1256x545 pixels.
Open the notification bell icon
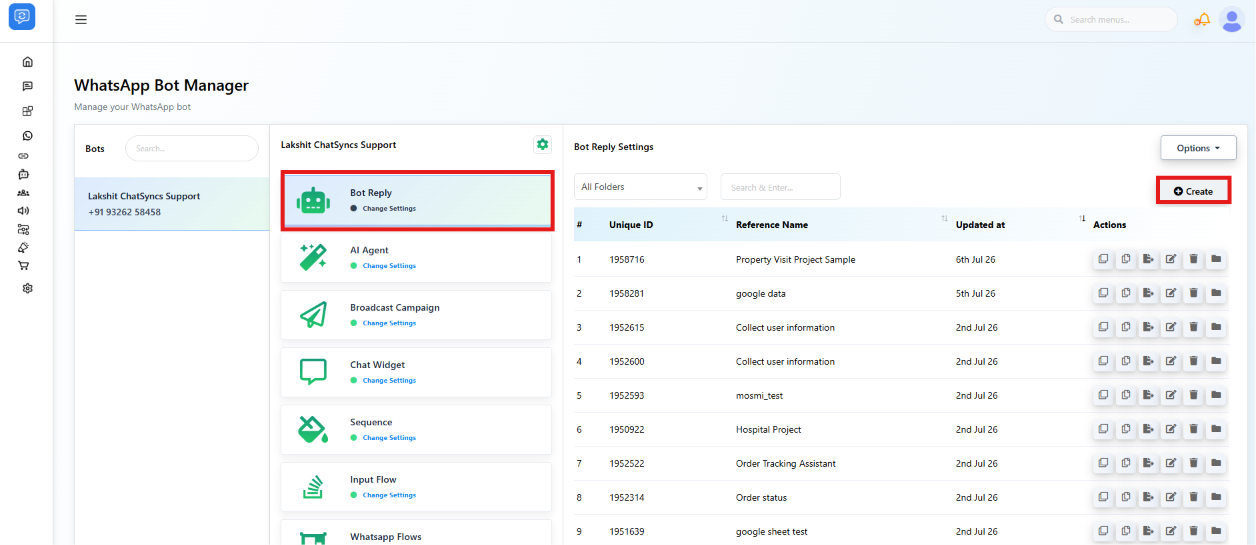tap(1202, 20)
